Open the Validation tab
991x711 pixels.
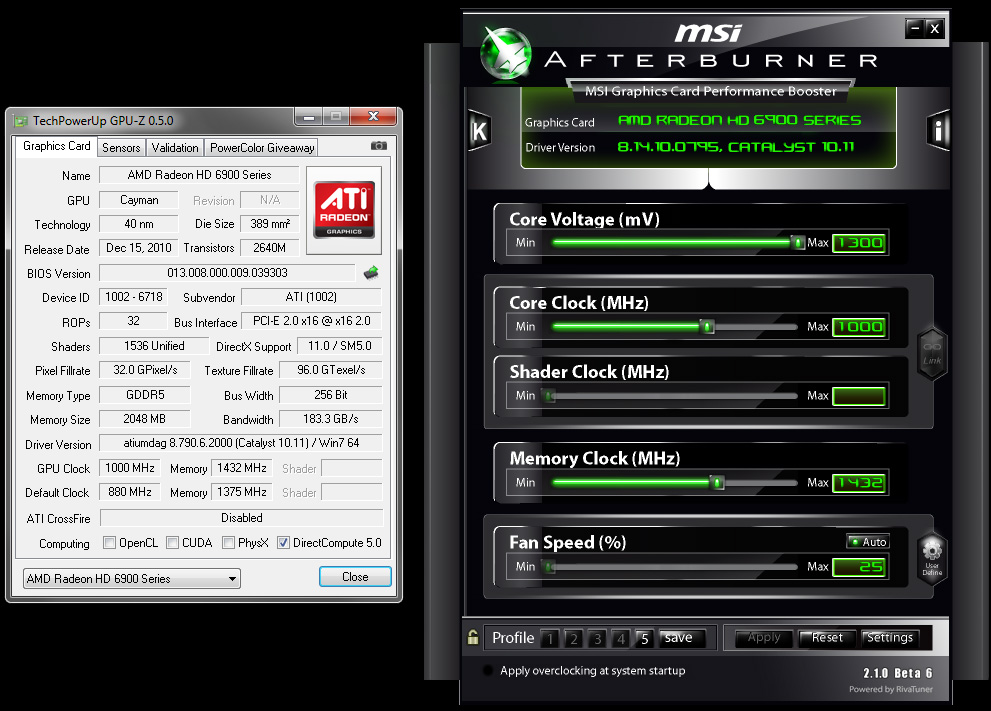[x=175, y=148]
